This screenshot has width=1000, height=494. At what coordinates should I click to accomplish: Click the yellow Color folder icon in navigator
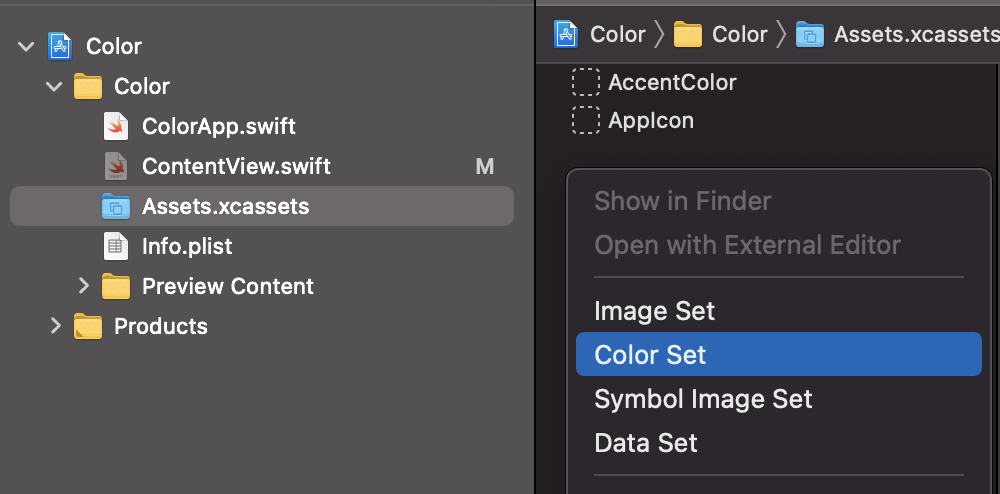click(x=88, y=87)
